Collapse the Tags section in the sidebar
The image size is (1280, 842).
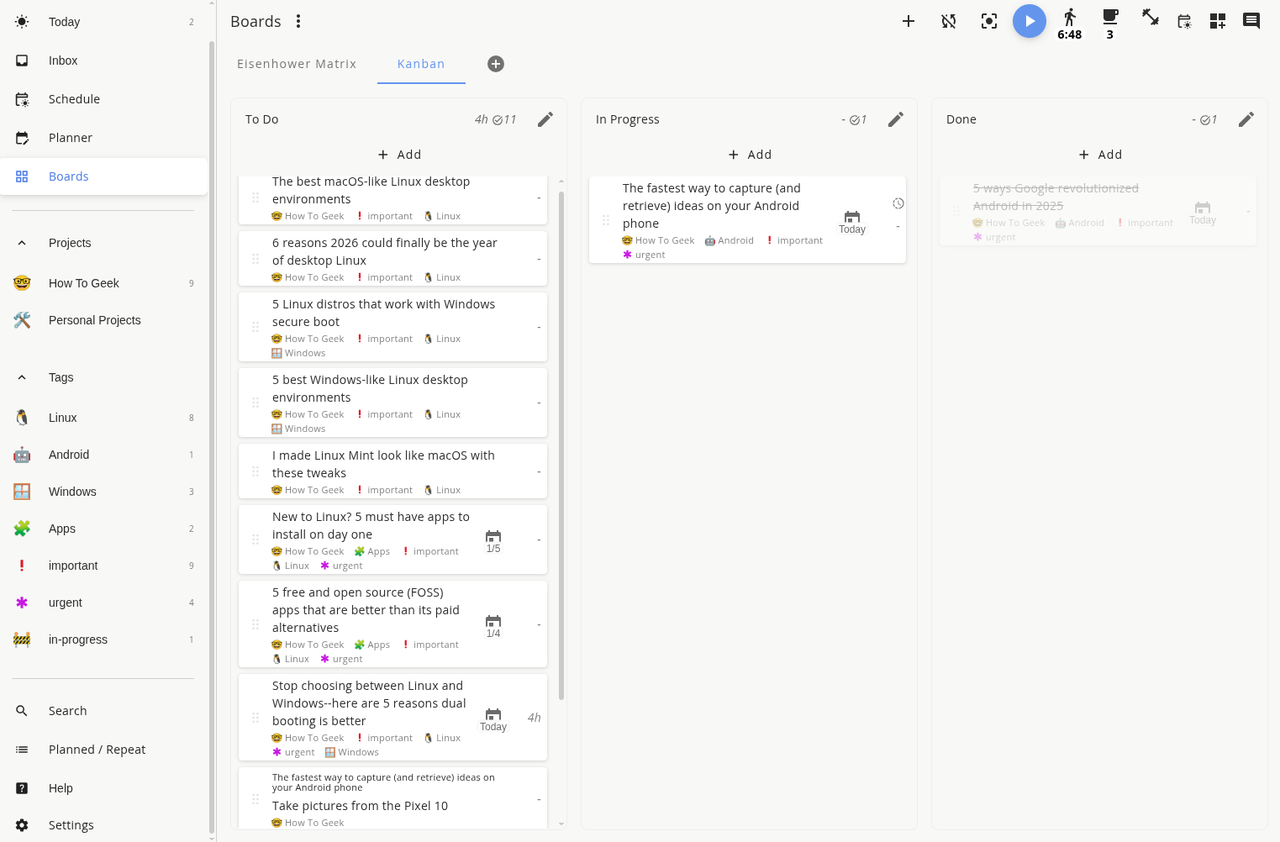[23, 377]
